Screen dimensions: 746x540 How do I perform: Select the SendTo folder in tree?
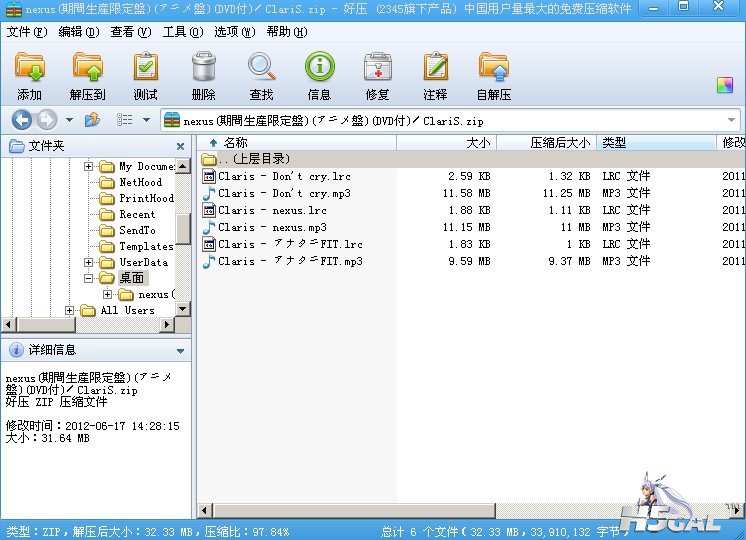(x=137, y=230)
